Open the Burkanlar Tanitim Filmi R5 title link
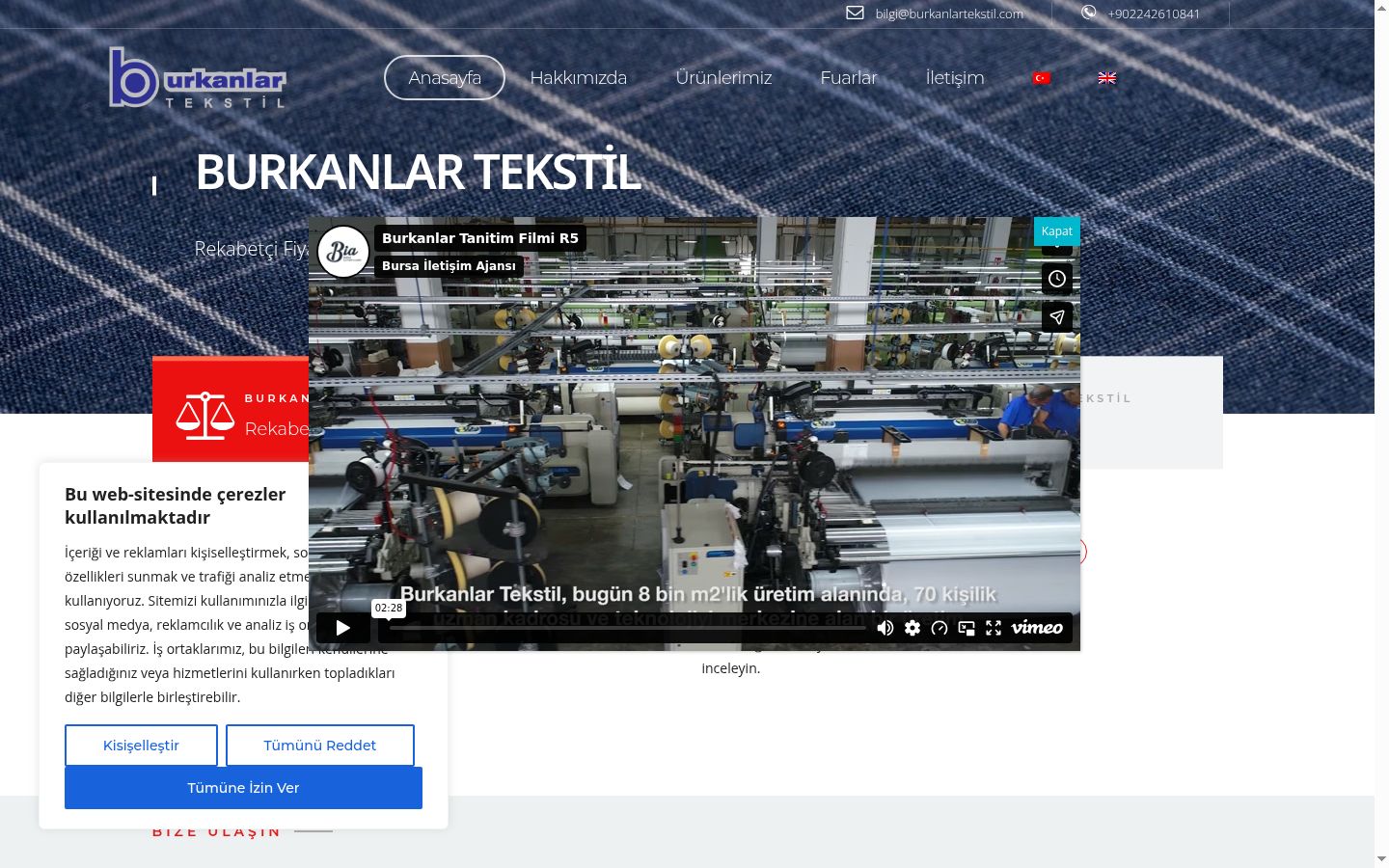1389x868 pixels. coord(480,238)
